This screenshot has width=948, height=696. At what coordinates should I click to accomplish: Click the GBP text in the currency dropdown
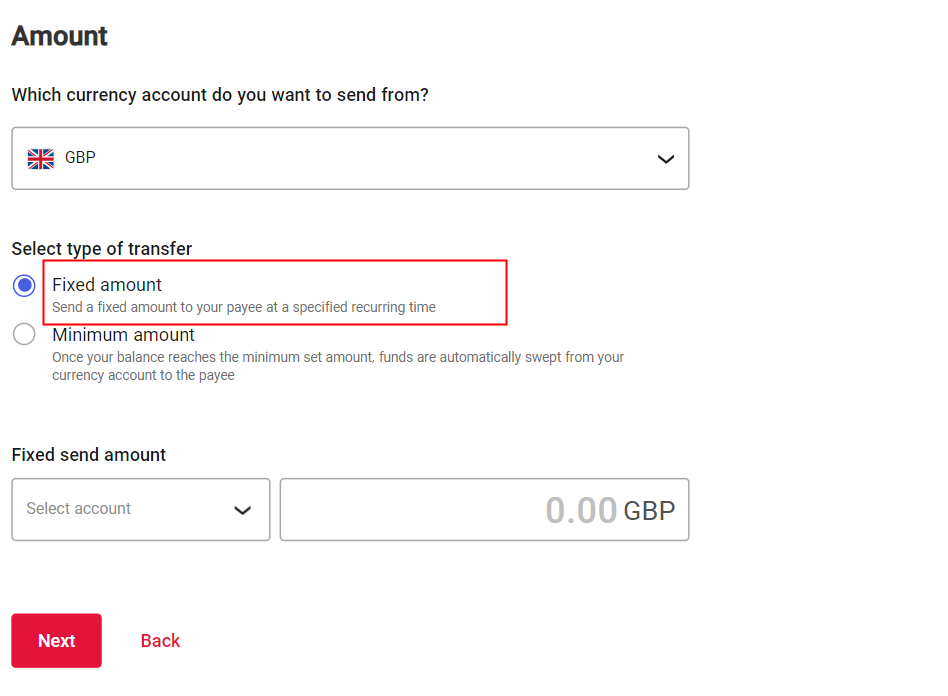click(80, 158)
